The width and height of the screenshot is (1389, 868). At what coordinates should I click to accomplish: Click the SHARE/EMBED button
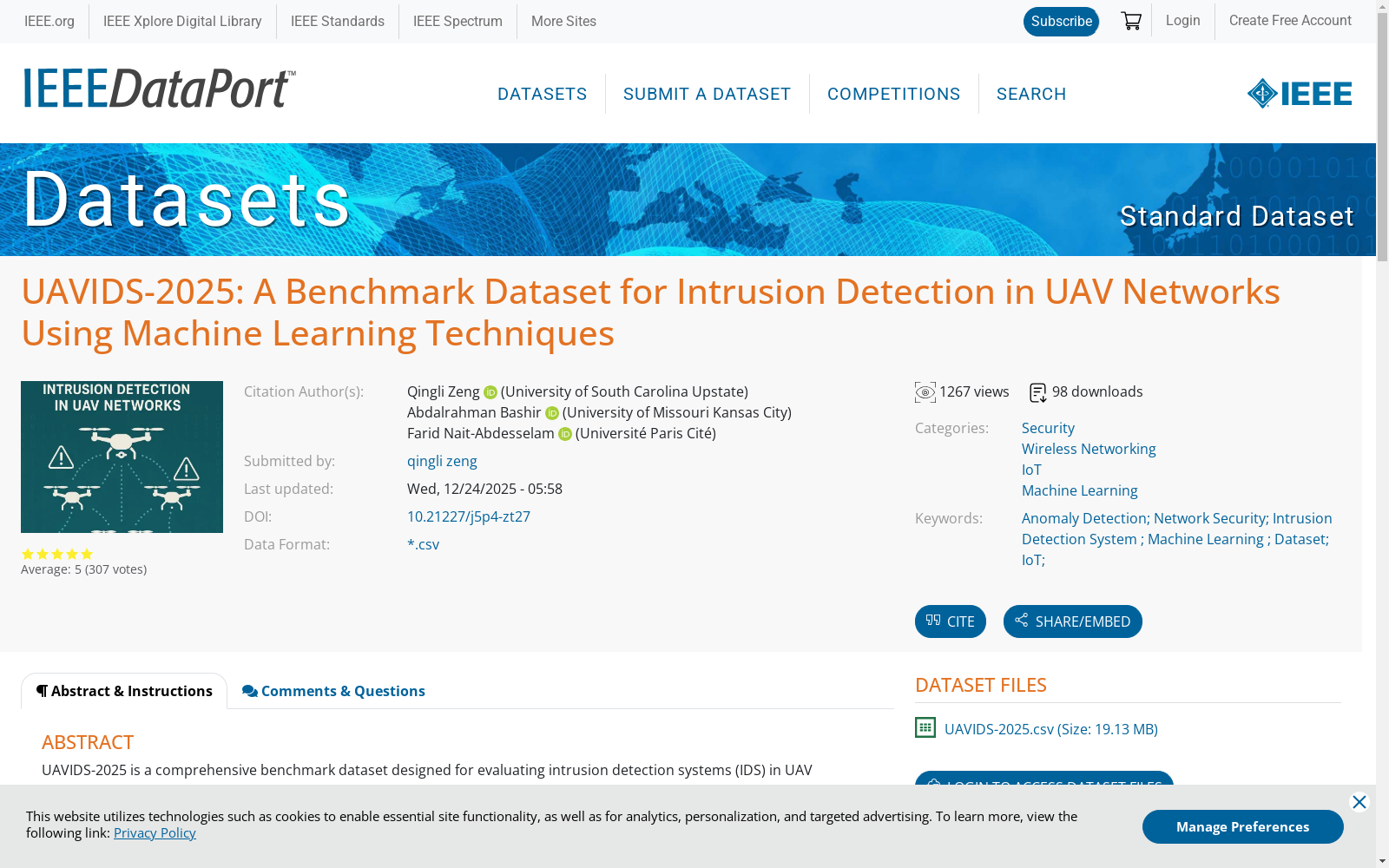(1073, 621)
